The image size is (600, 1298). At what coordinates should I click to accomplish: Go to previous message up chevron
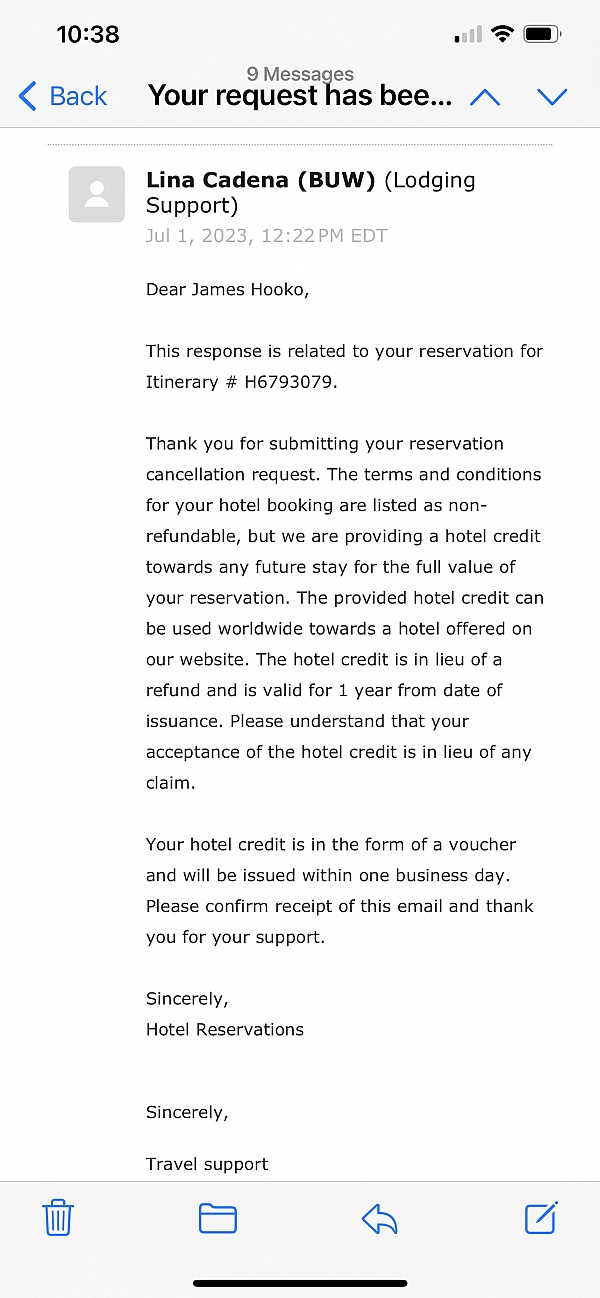pos(485,97)
